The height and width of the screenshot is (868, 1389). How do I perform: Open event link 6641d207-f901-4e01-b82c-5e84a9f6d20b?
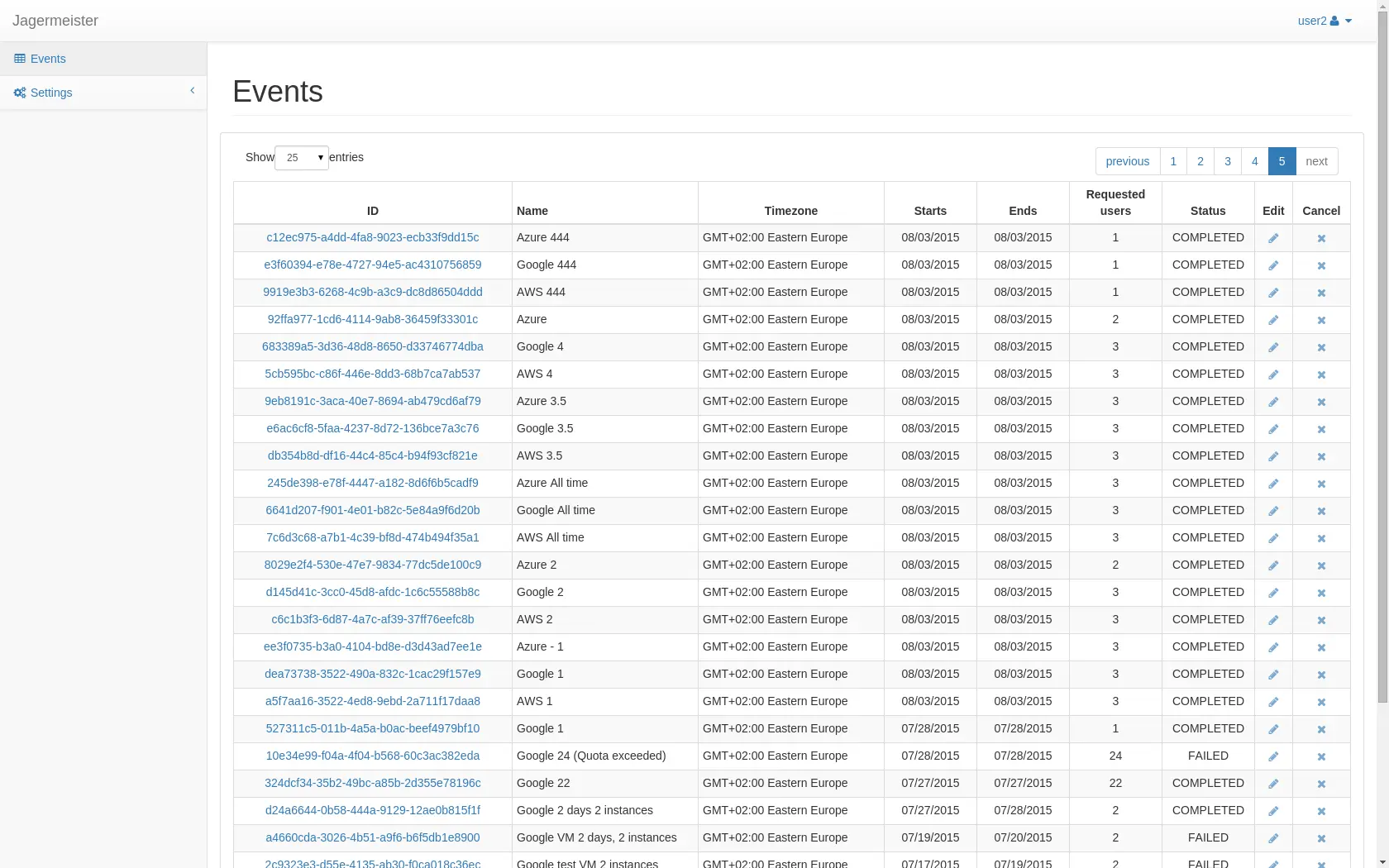click(x=372, y=510)
